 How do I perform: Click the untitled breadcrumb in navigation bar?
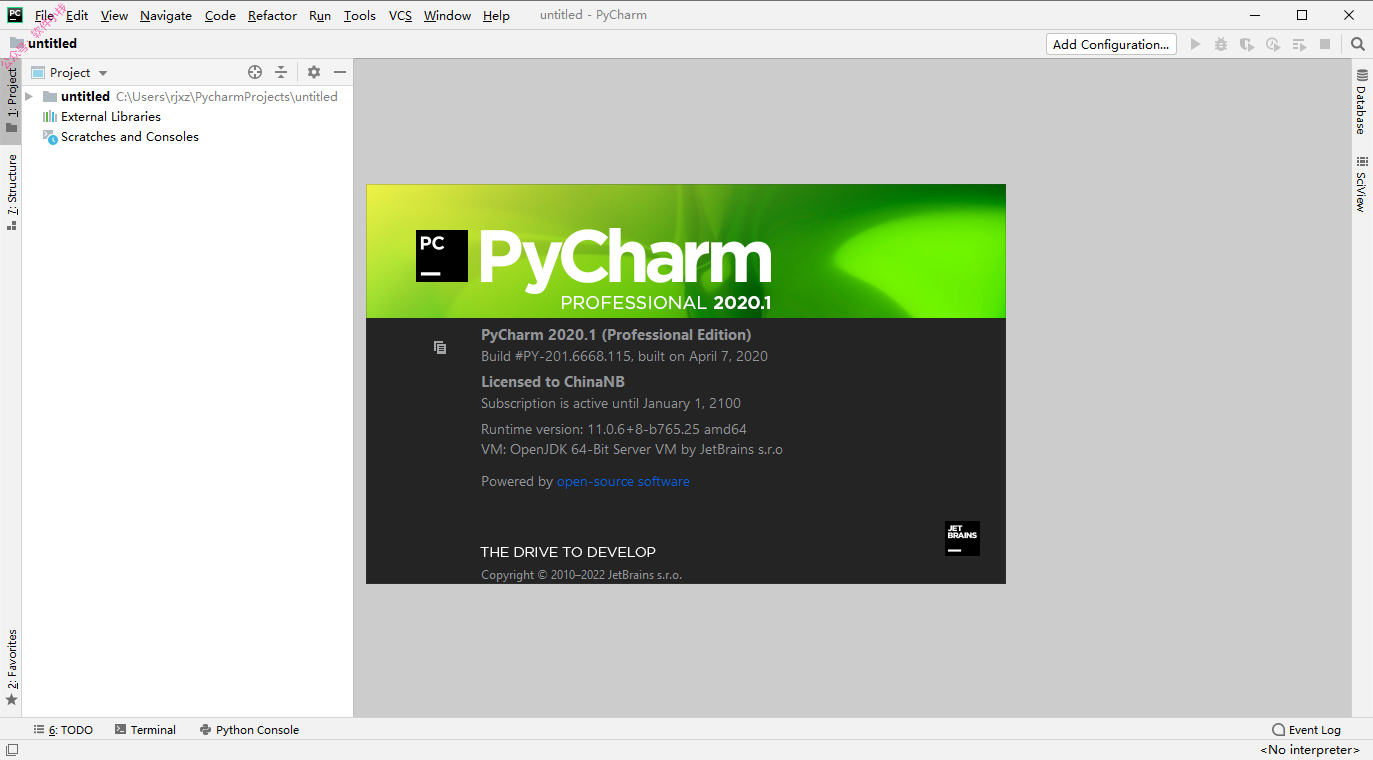click(x=52, y=44)
